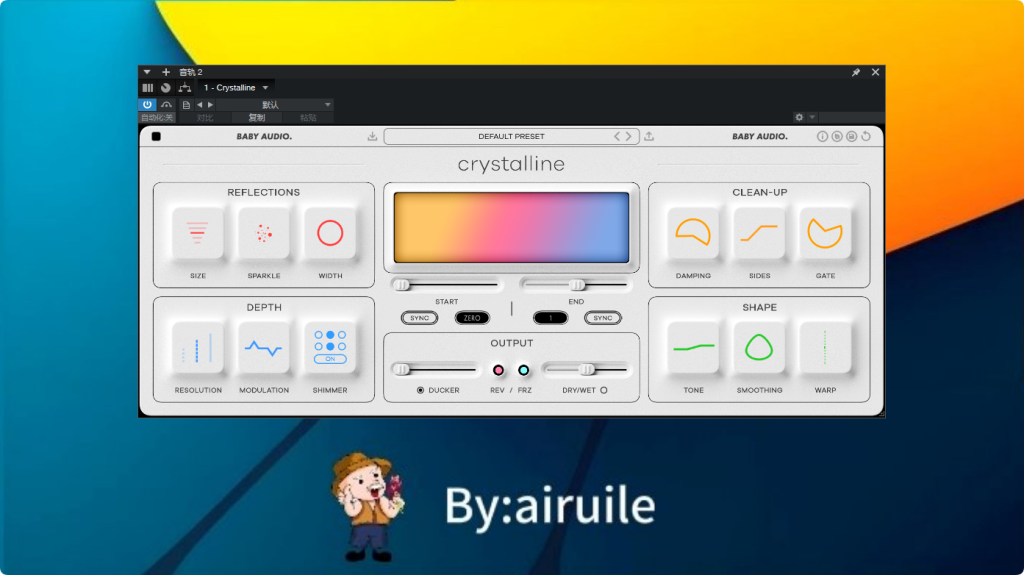Image resolution: width=1024 pixels, height=575 pixels.
Task: Adjust the Warp shape control
Action: pyautogui.click(x=825, y=348)
